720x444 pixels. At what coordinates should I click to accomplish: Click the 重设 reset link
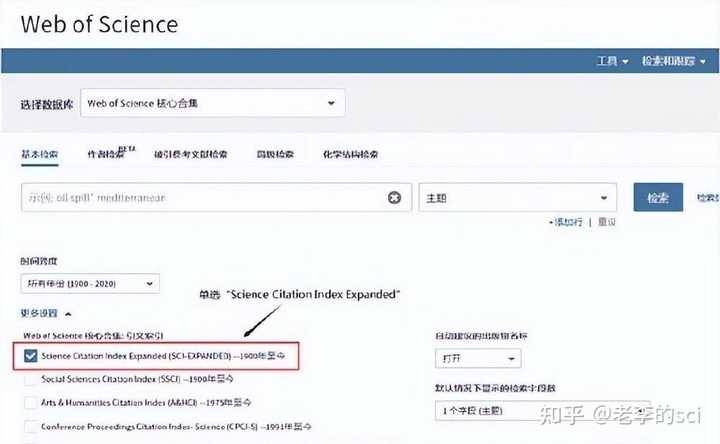coord(607,222)
